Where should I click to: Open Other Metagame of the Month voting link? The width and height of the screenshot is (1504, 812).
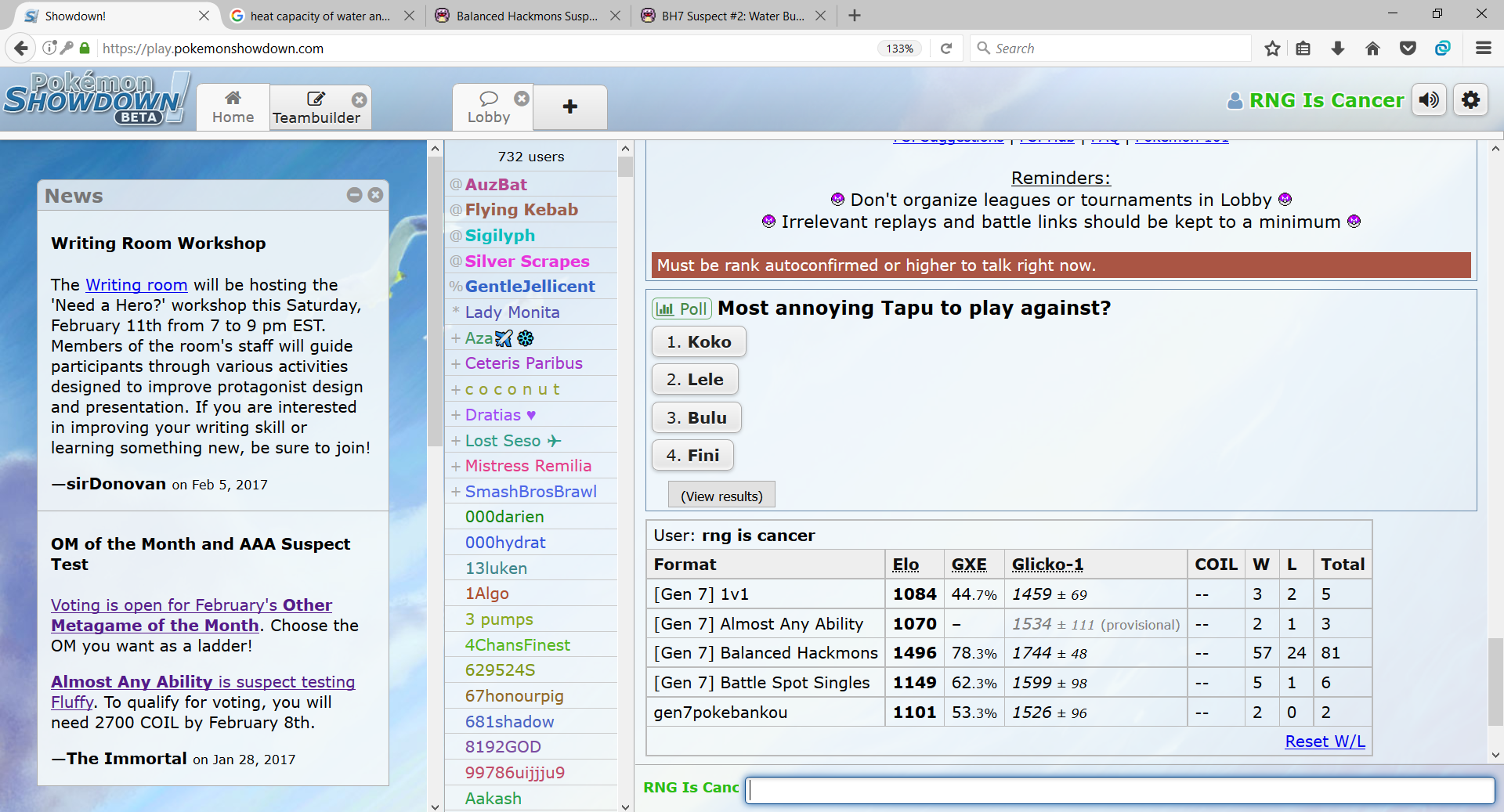(192, 615)
